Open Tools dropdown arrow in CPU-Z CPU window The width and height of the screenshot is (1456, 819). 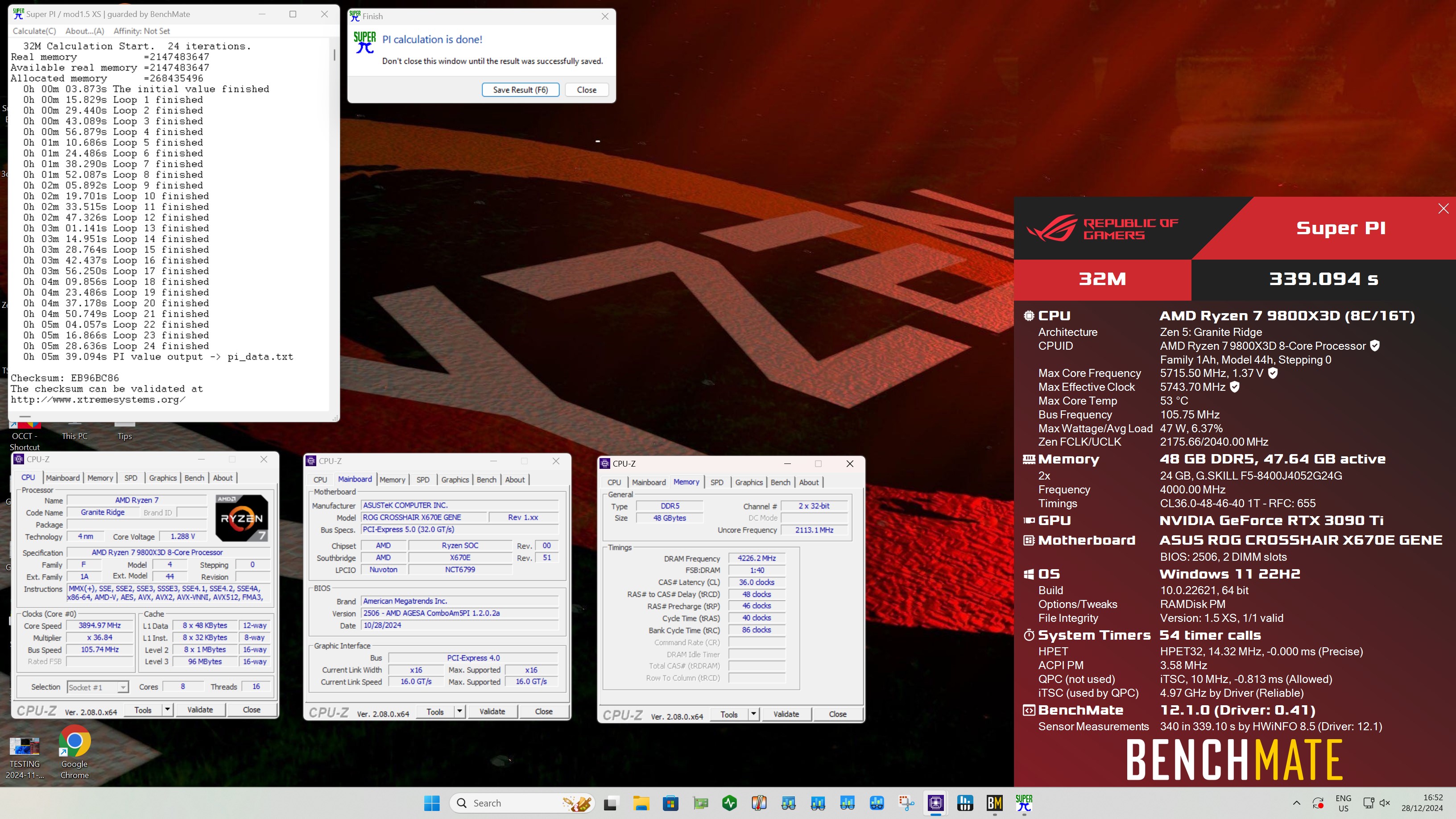[x=167, y=710]
